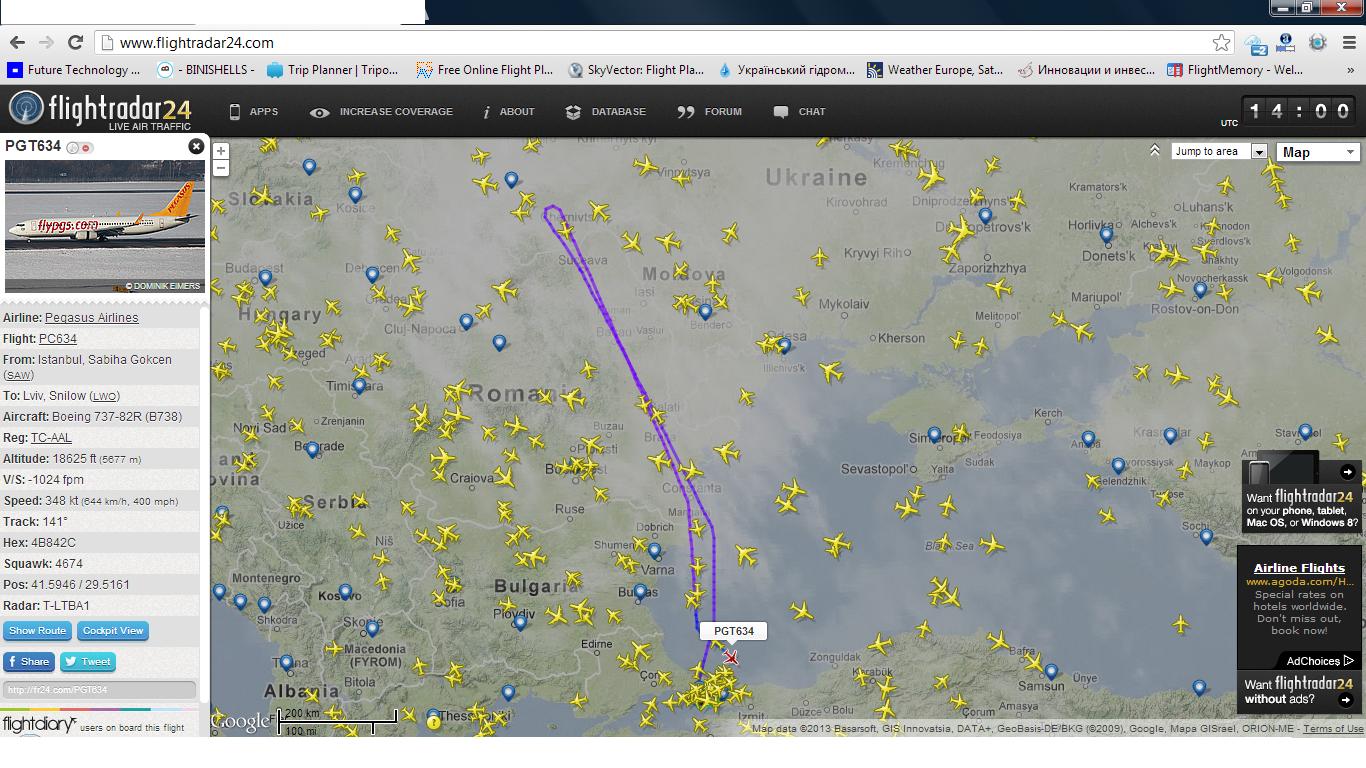Click the red selected PGT634 aircraft icon

732,657
